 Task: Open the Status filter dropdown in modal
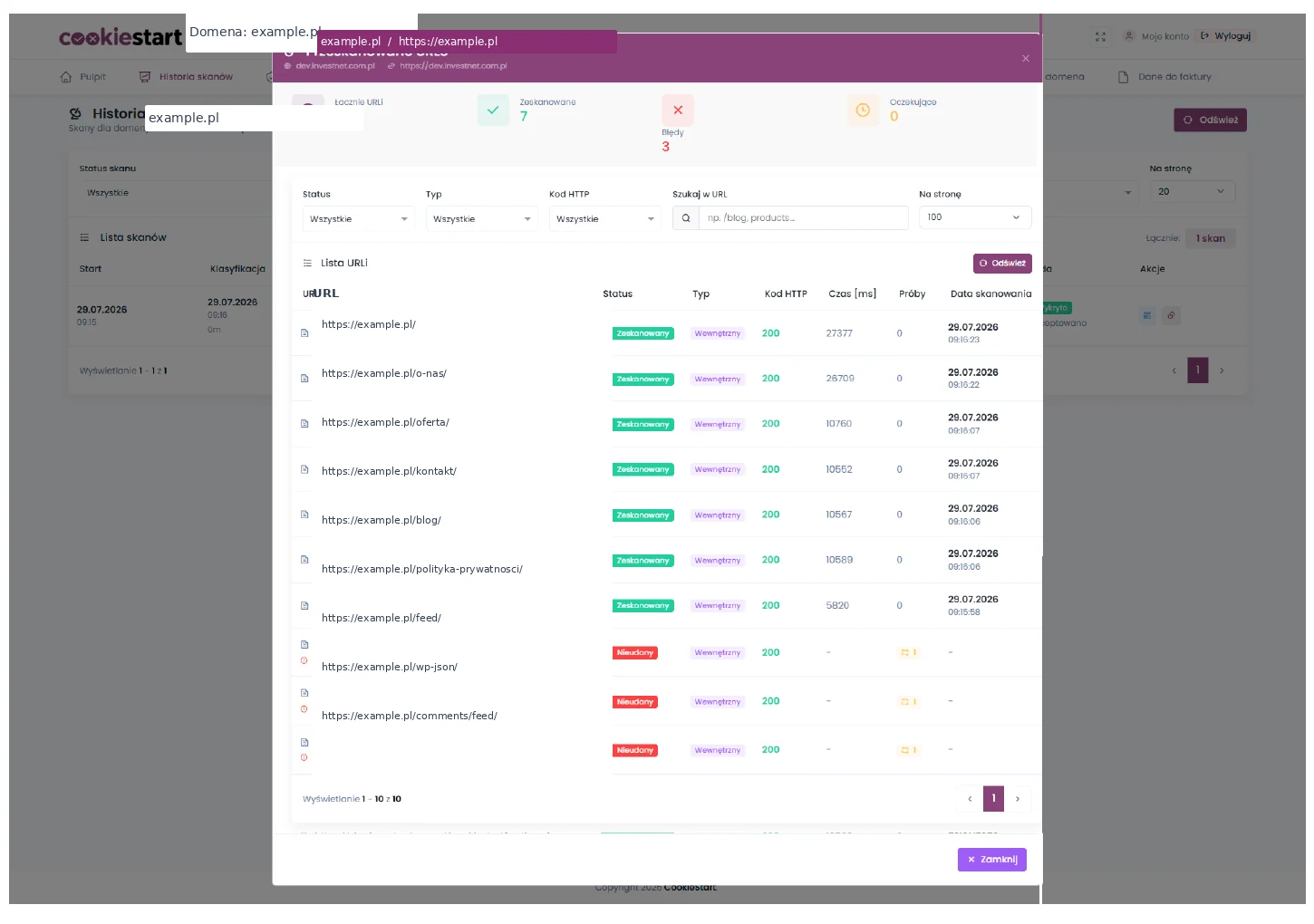pyautogui.click(x=359, y=218)
